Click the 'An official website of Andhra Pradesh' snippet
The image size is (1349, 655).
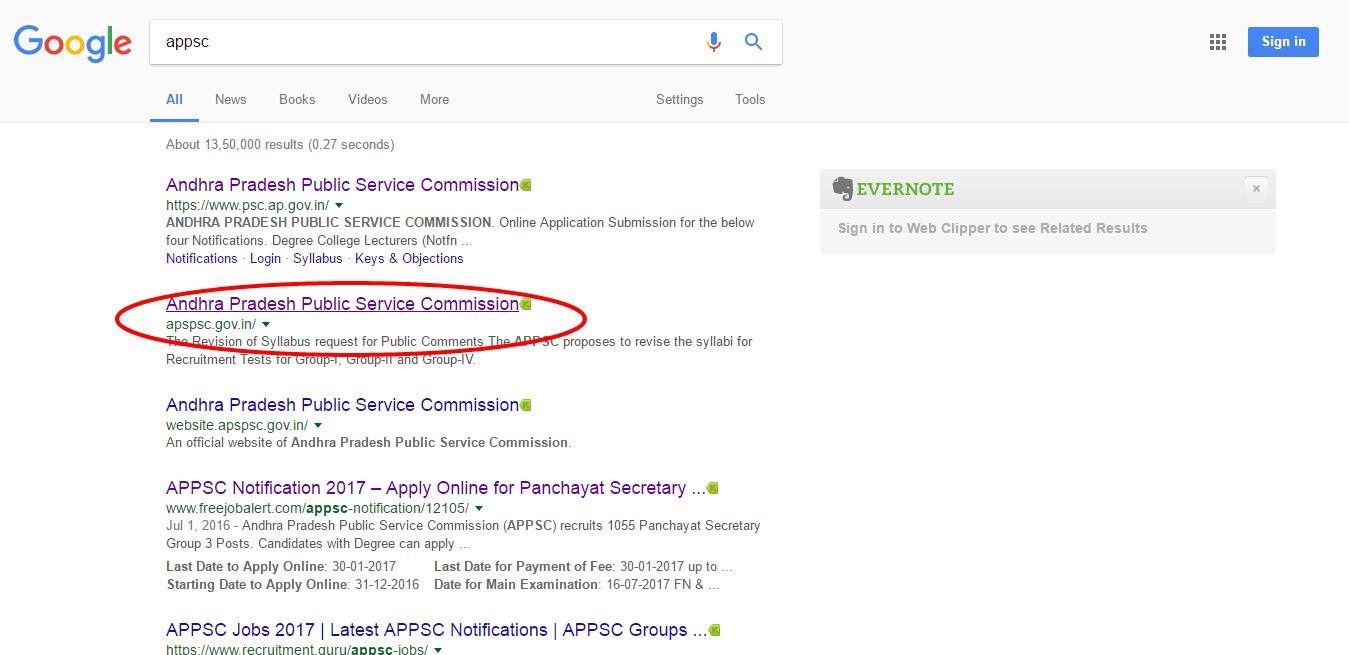(x=368, y=442)
